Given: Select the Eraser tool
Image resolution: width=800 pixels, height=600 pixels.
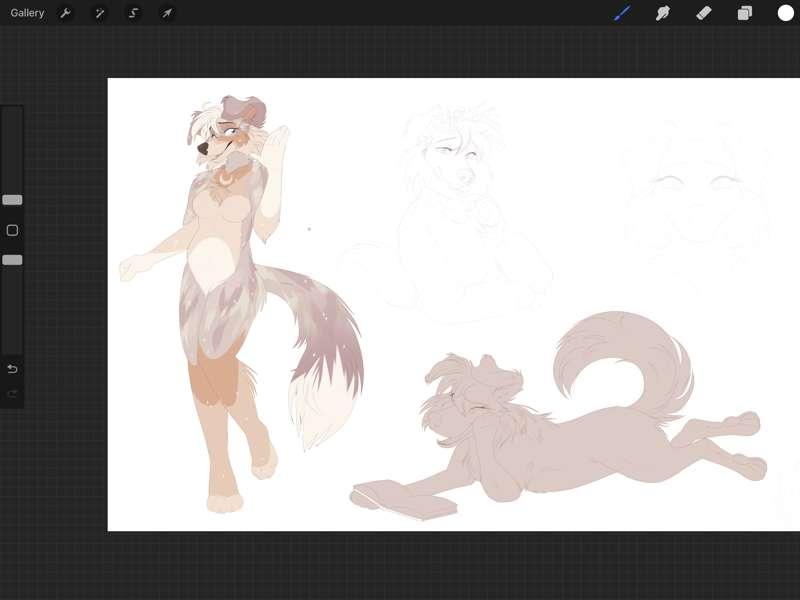Looking at the screenshot, I should point(704,13).
